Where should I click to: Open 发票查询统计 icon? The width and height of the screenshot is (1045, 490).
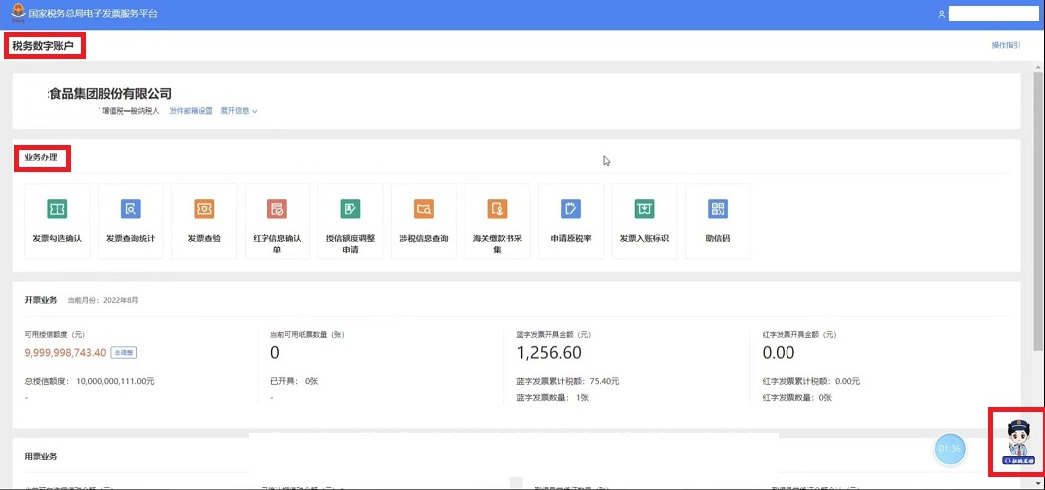(x=130, y=209)
